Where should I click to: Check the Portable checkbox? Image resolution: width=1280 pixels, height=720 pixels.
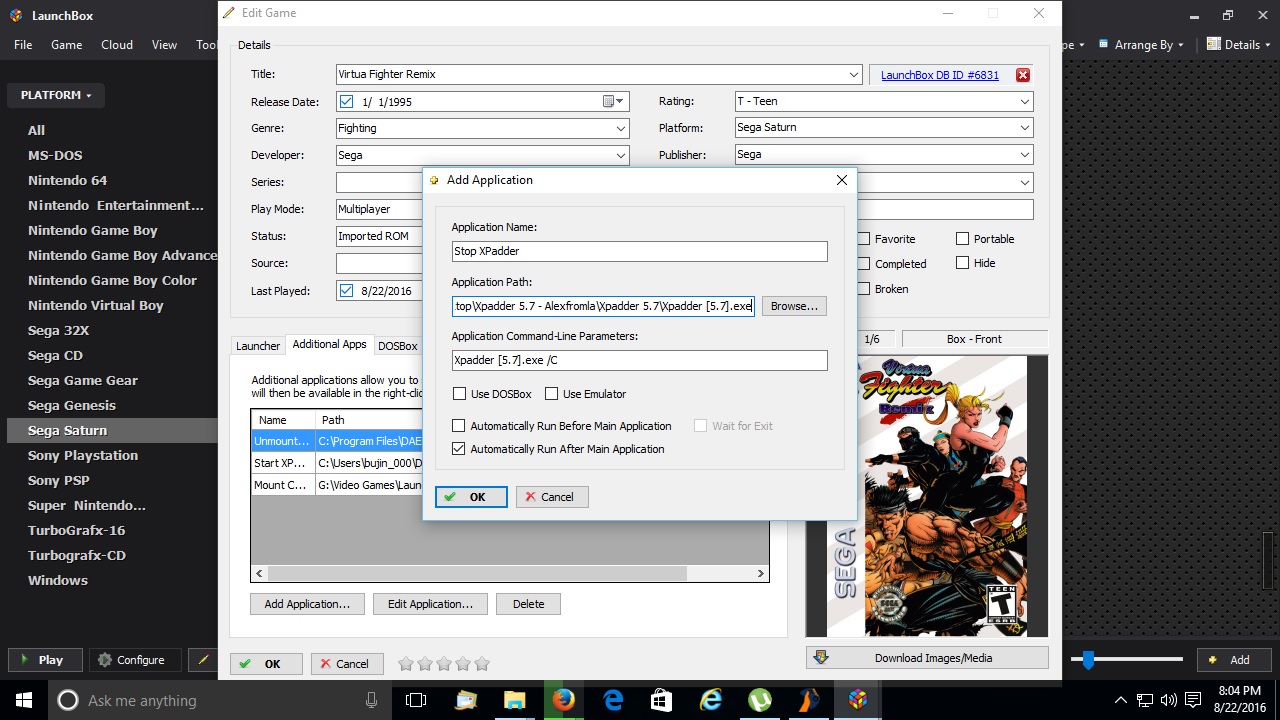click(962, 239)
